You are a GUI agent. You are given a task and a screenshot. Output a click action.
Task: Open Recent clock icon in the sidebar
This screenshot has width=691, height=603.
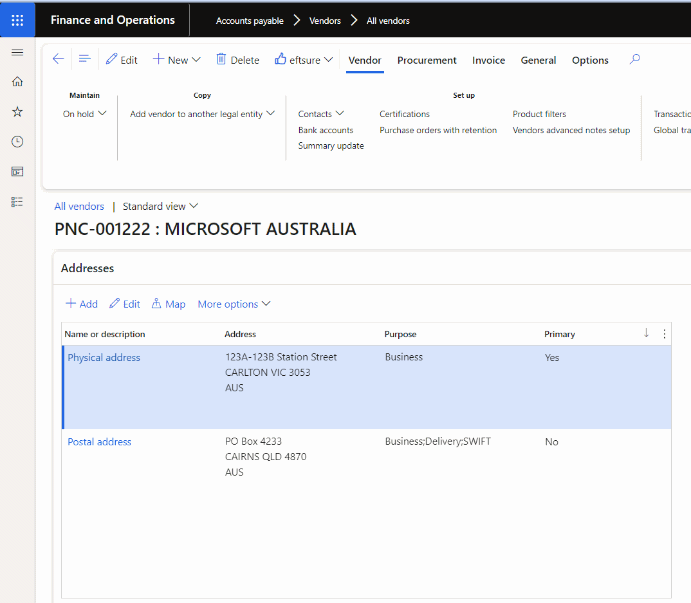coord(17,141)
